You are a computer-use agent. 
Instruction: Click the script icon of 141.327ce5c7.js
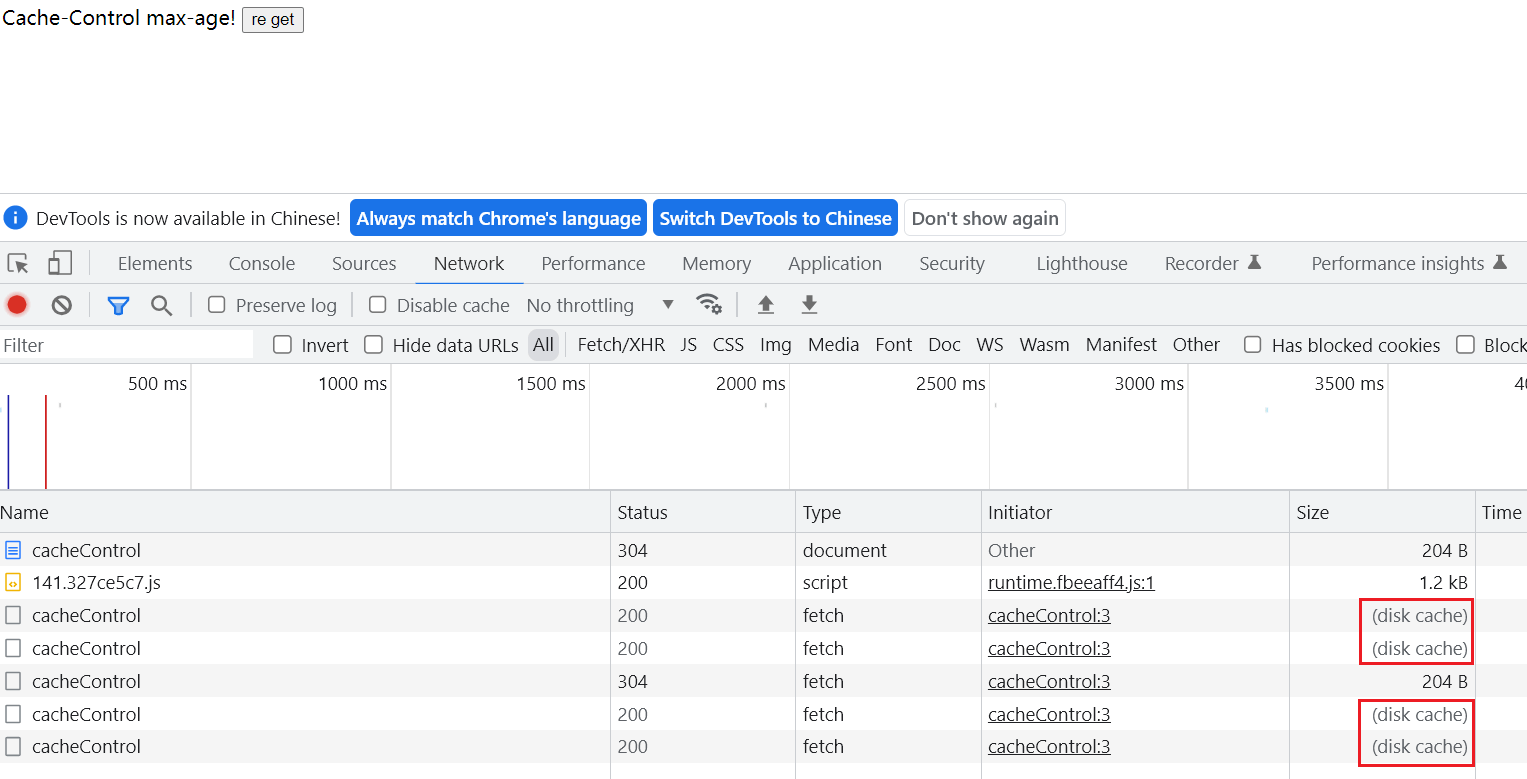tap(13, 582)
